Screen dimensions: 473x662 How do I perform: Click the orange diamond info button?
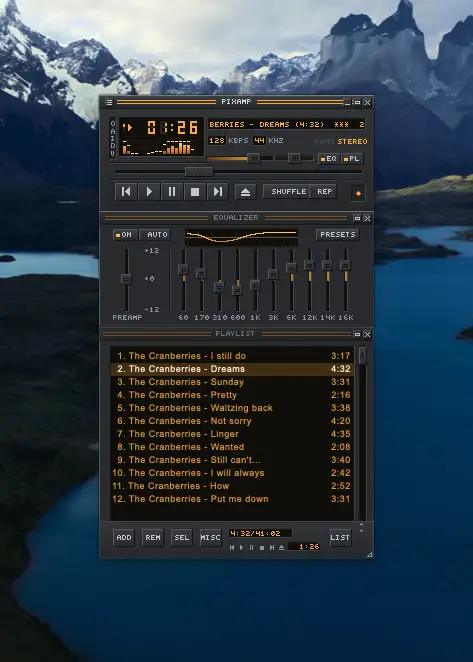point(358,193)
